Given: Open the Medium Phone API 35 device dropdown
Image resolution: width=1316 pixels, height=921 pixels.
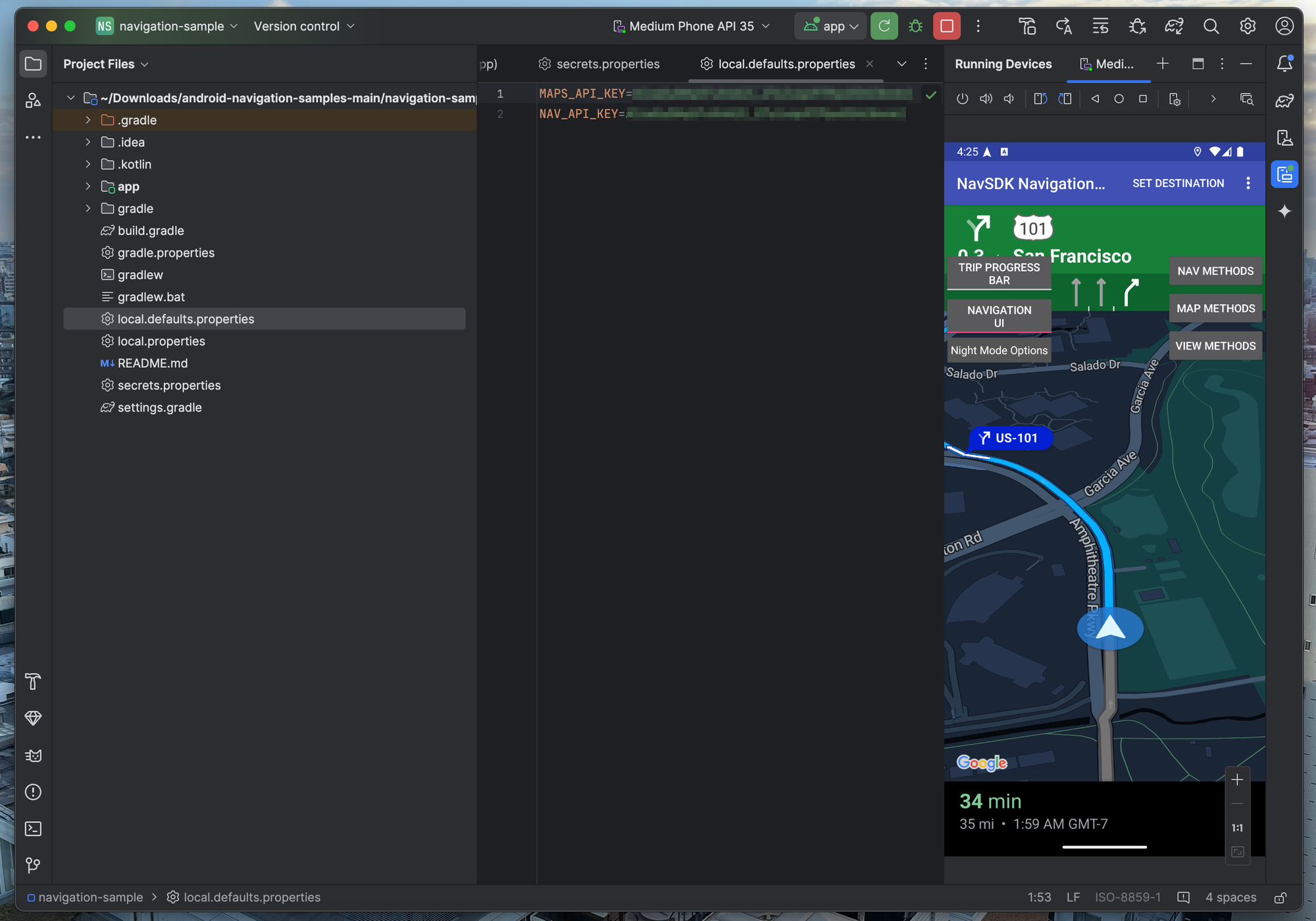Looking at the screenshot, I should tap(691, 26).
